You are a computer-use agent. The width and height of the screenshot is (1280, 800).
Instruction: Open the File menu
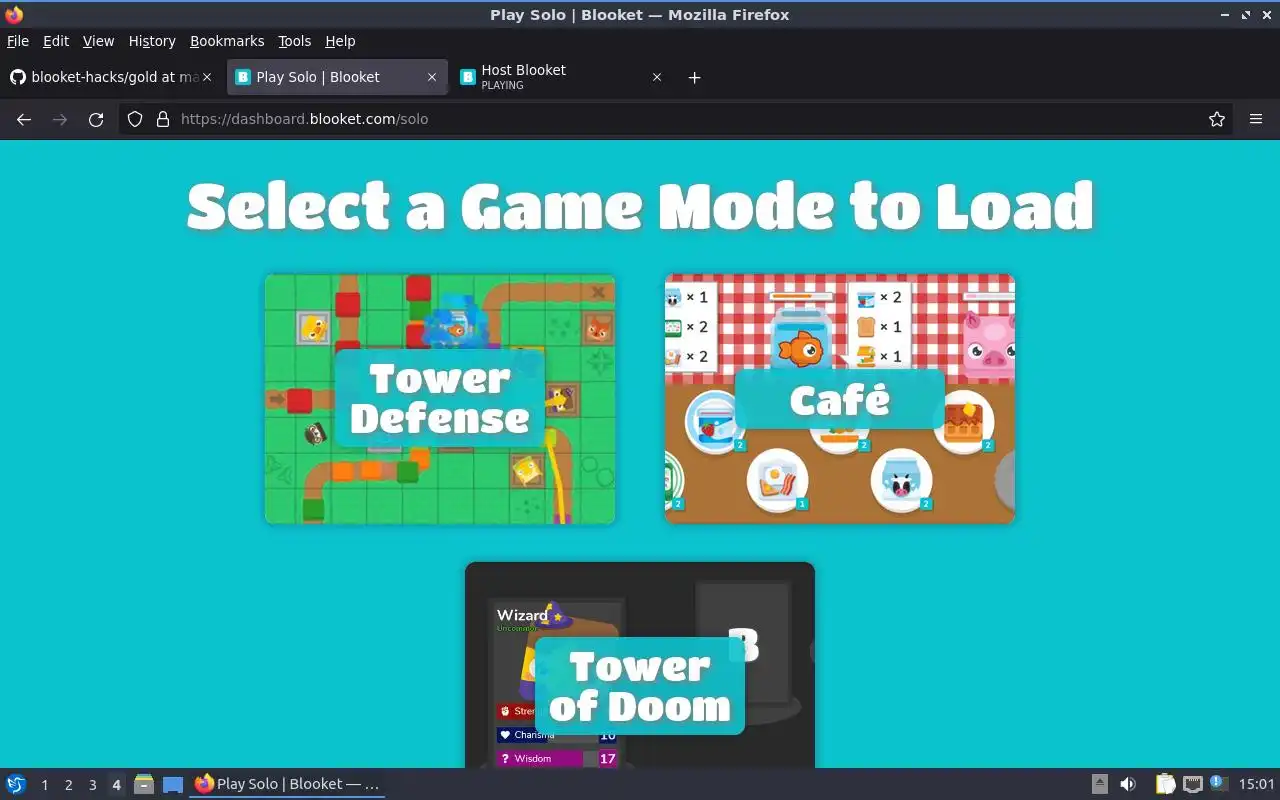click(x=18, y=41)
